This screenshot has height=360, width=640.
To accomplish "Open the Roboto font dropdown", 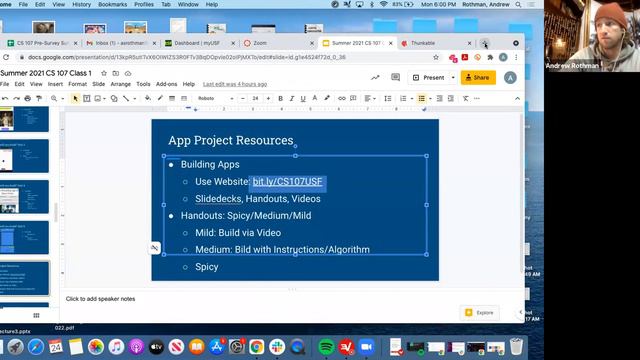I will pyautogui.click(x=216, y=98).
